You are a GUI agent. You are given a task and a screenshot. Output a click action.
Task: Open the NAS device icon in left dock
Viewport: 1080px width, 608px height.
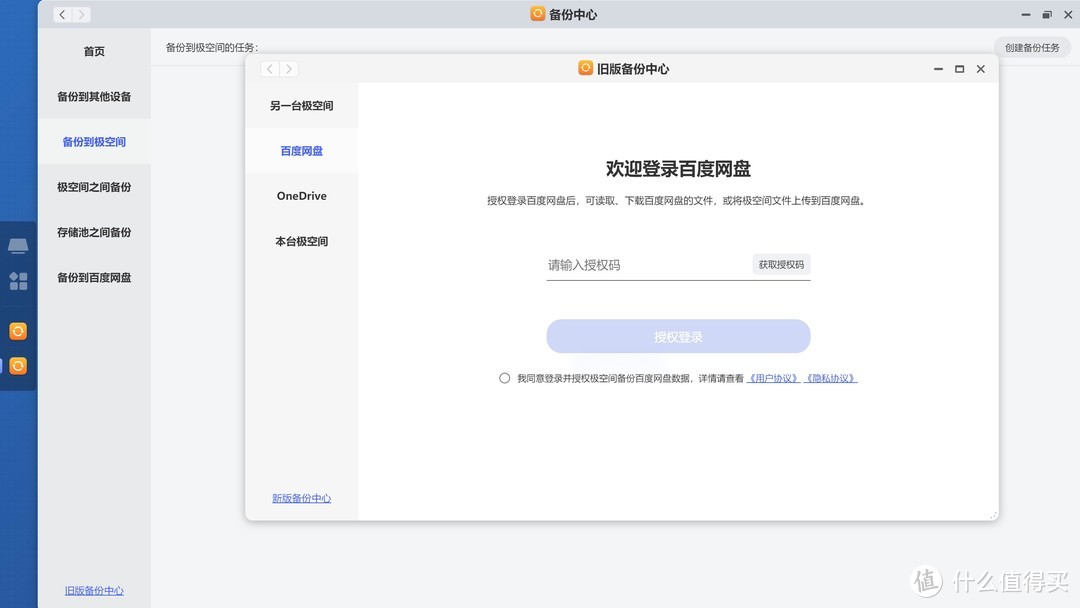pos(17,245)
